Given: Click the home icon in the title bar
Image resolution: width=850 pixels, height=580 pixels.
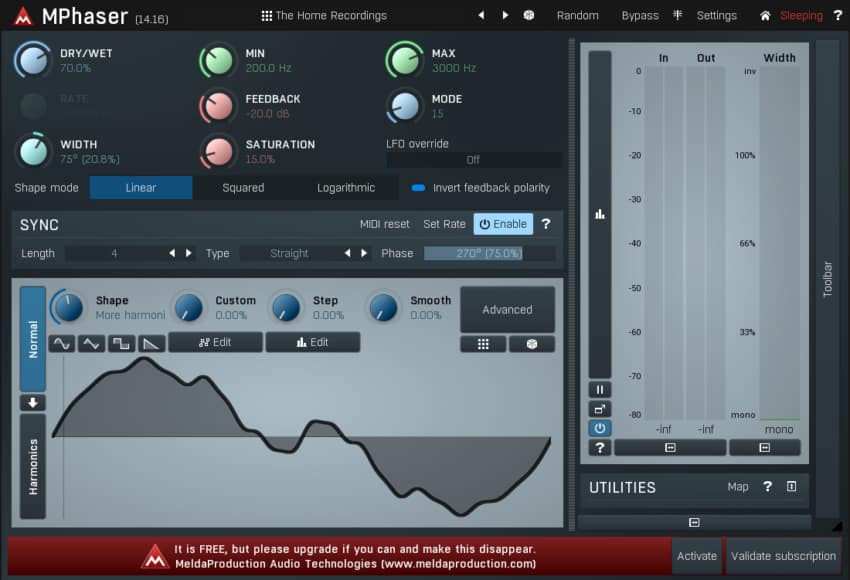Looking at the screenshot, I should click(765, 16).
